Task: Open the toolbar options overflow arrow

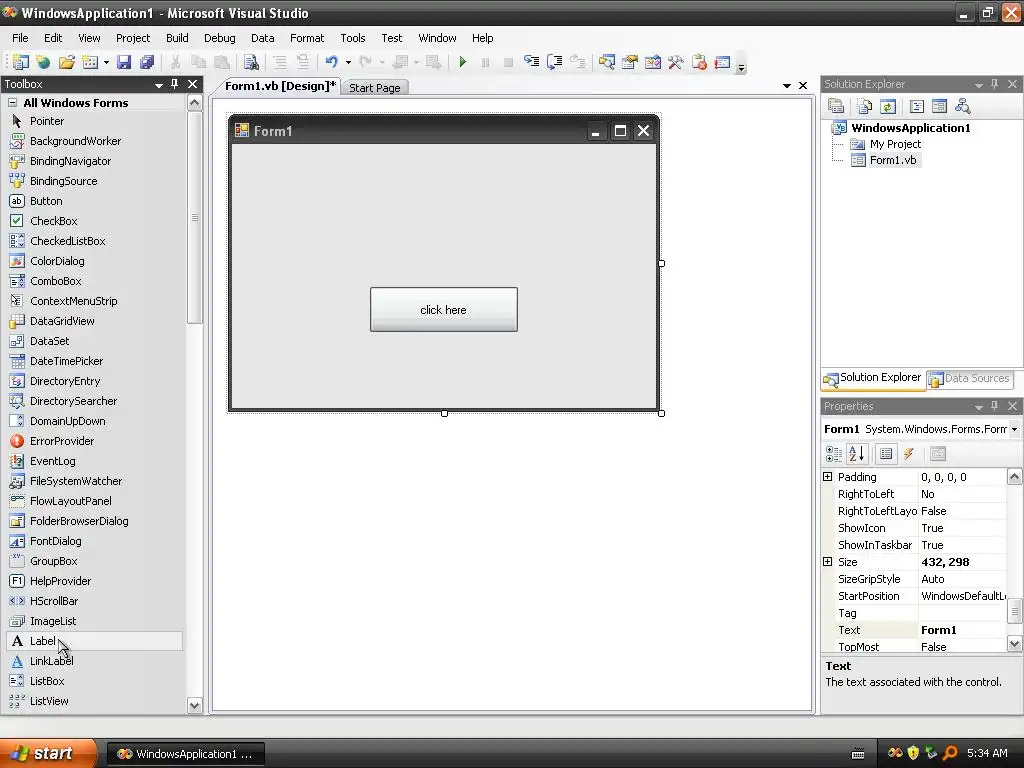Action: point(741,67)
